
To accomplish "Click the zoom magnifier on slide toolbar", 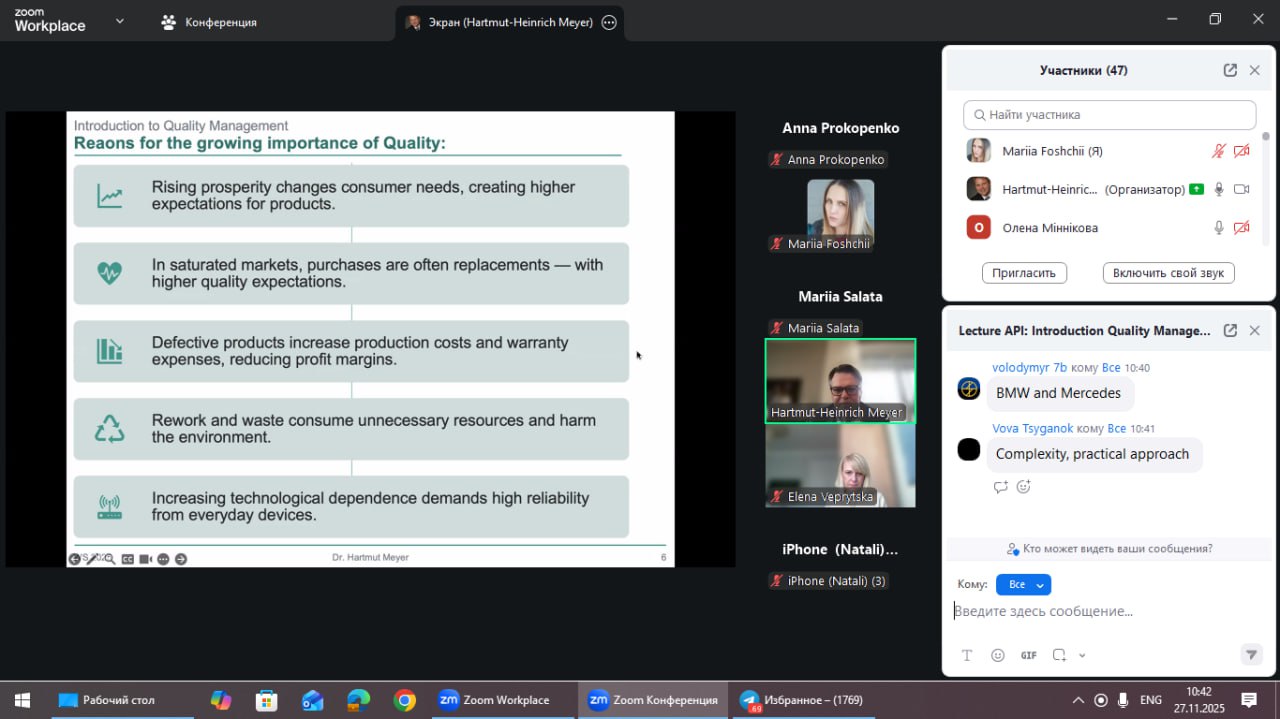I will click(x=109, y=559).
